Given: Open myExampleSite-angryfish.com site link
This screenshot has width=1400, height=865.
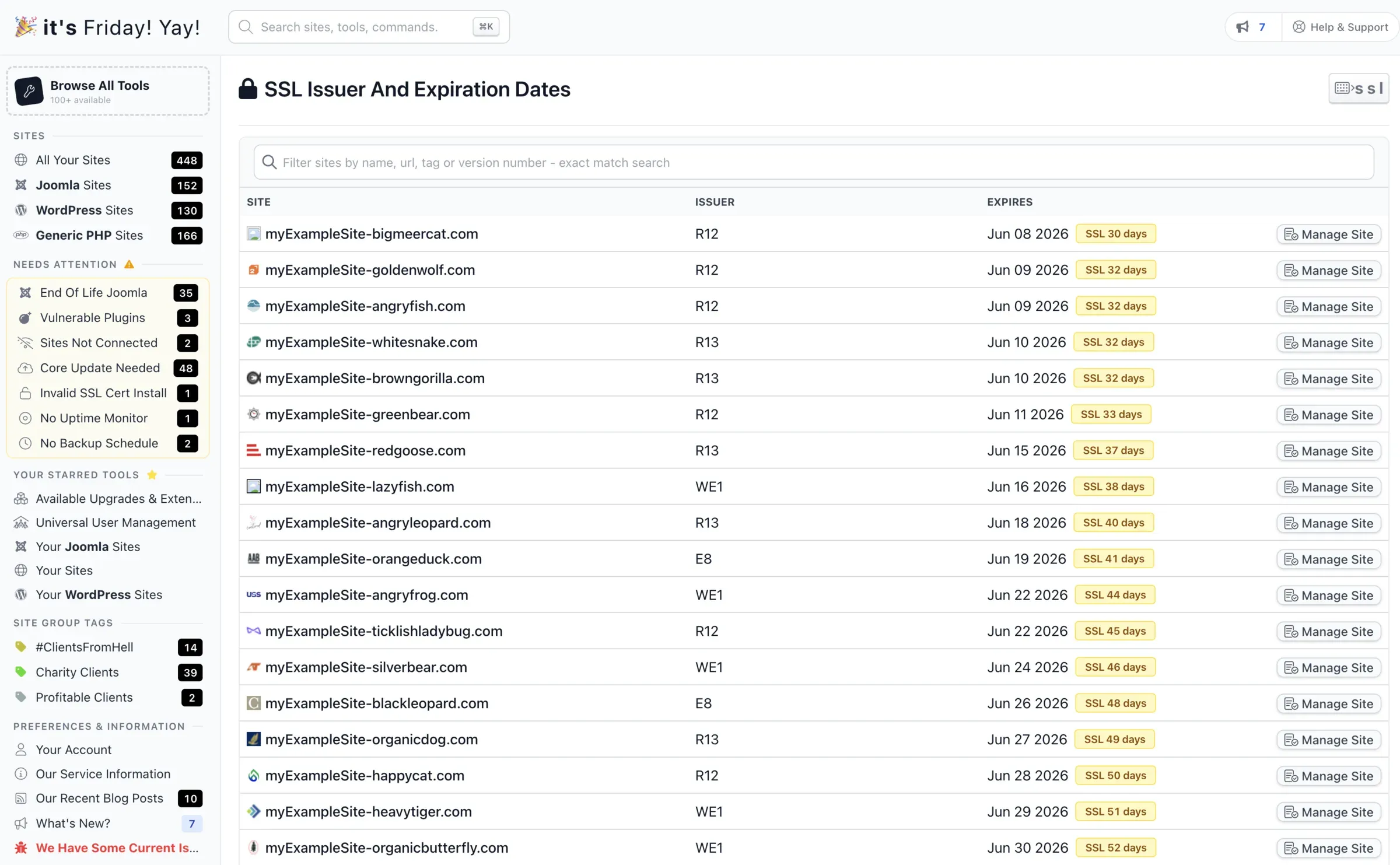Looking at the screenshot, I should coord(365,306).
